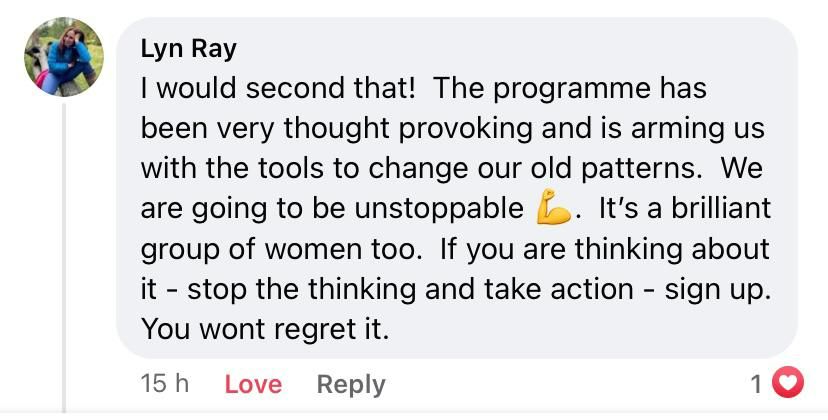Image resolution: width=828 pixels, height=420 pixels.
Task: Click the Lyn Ray commenter name
Action: click(189, 50)
